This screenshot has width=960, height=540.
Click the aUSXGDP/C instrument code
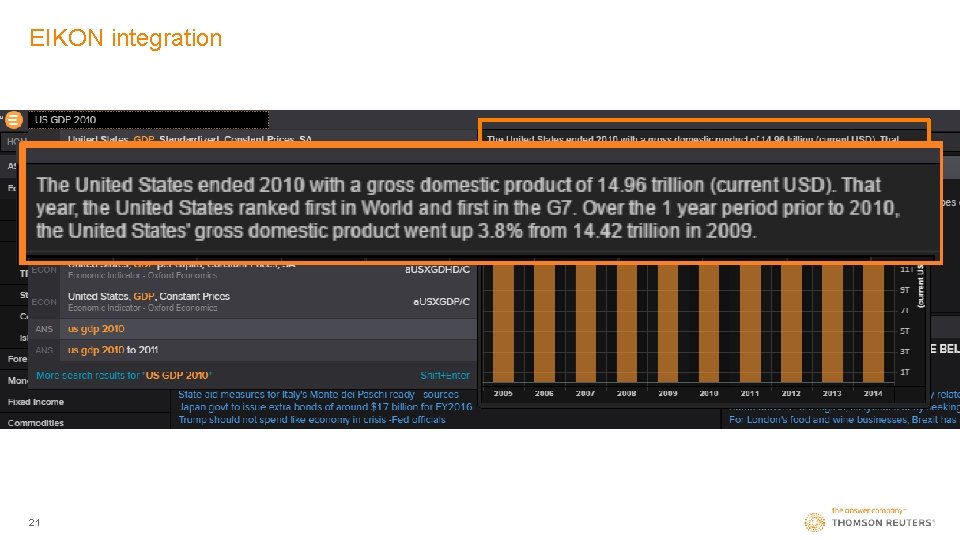click(441, 302)
